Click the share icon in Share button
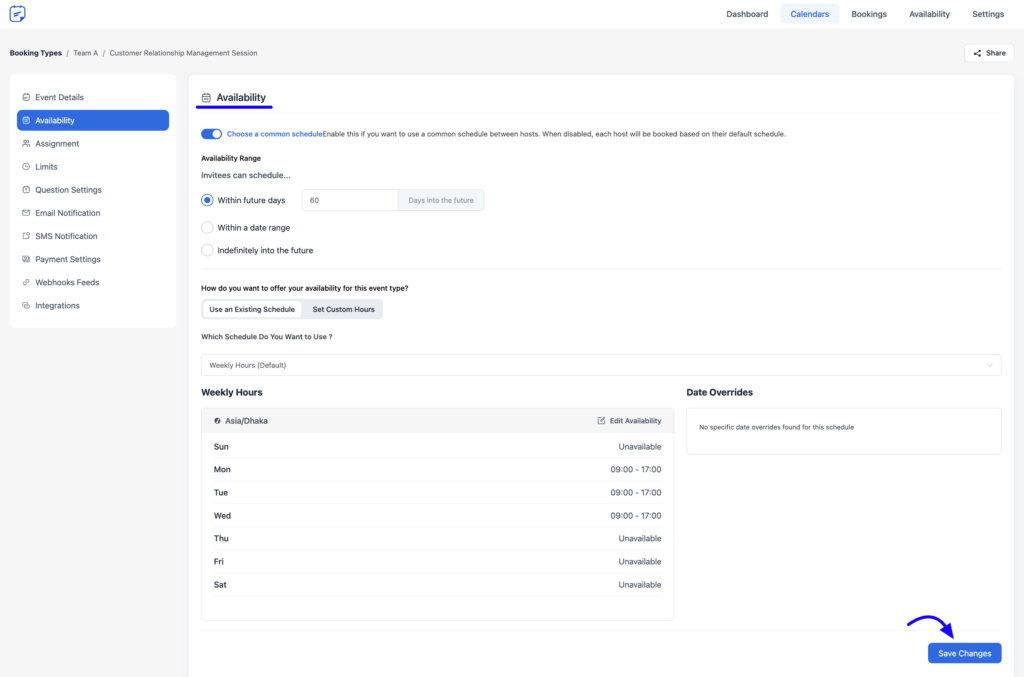This screenshot has width=1024, height=677. click(x=977, y=54)
